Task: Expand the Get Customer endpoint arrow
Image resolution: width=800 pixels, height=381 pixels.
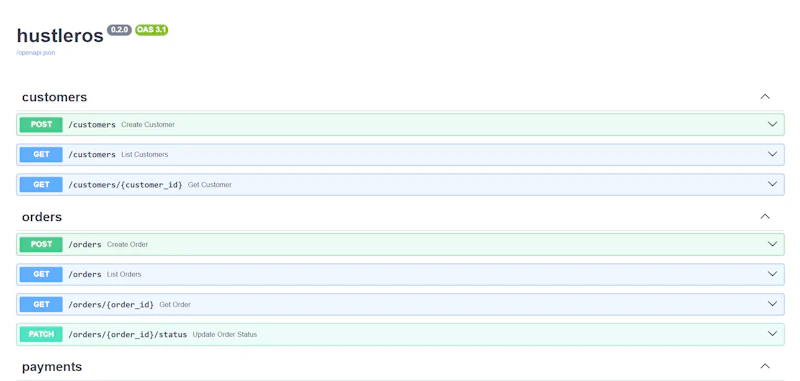Action: [x=772, y=184]
